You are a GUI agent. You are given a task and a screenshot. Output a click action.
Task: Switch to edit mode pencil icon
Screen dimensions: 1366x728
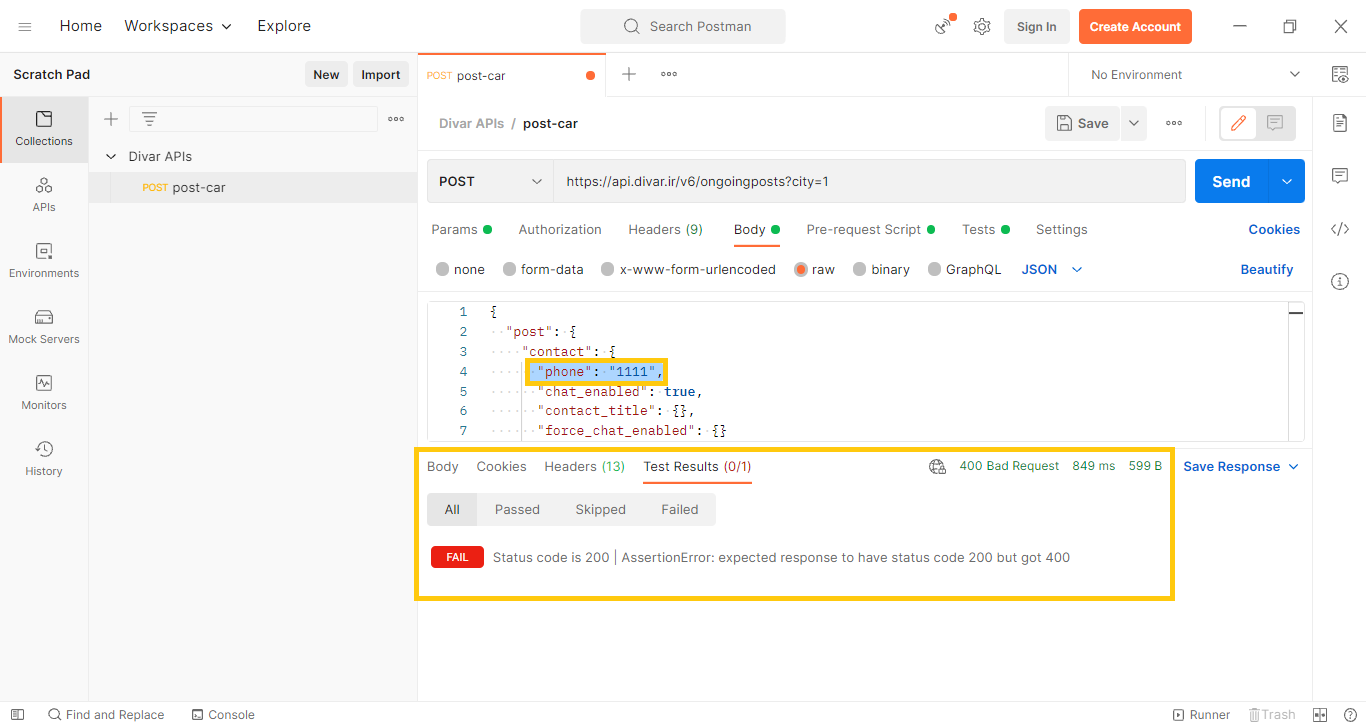tap(1238, 123)
